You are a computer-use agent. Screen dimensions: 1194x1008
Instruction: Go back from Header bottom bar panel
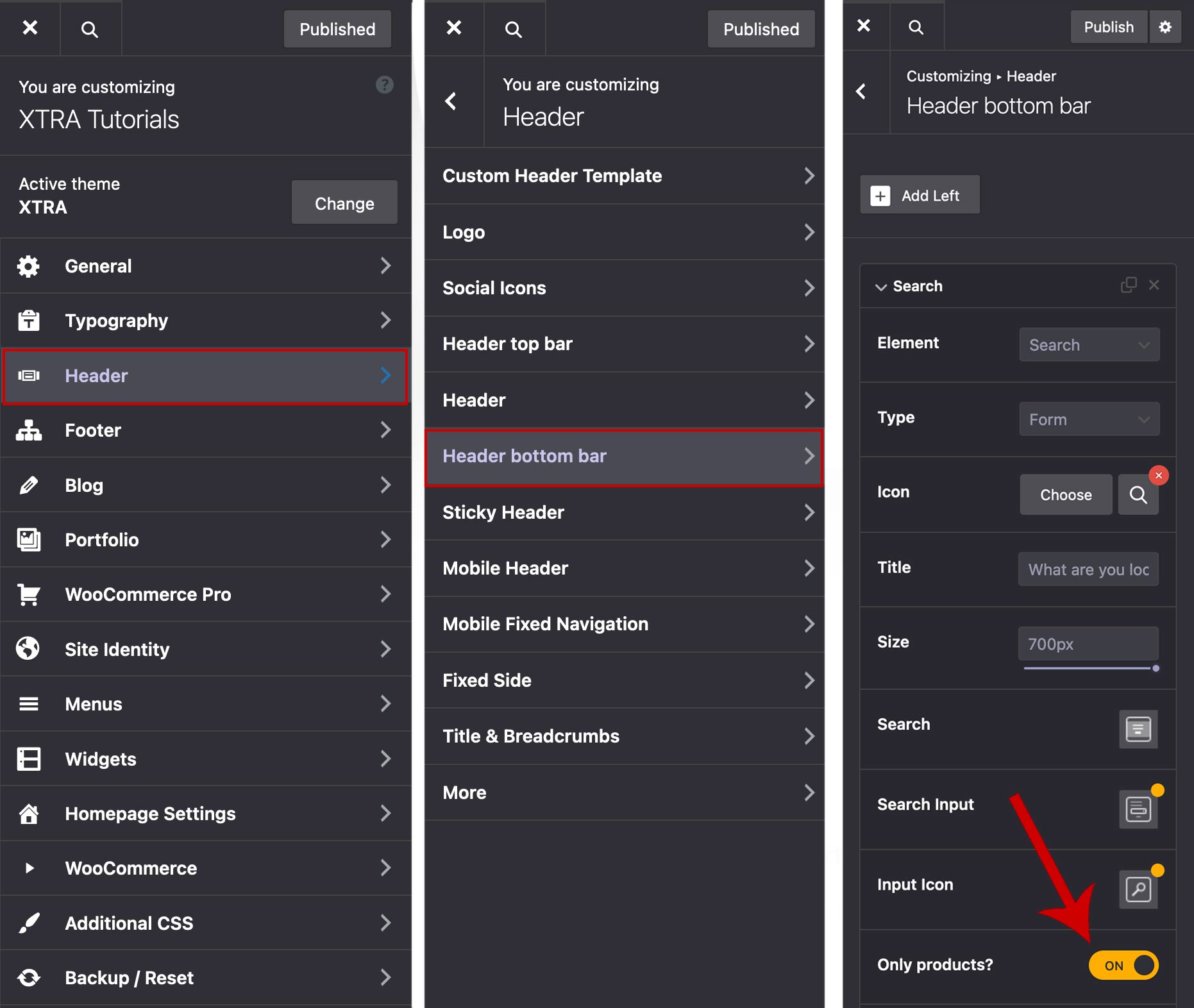(861, 92)
